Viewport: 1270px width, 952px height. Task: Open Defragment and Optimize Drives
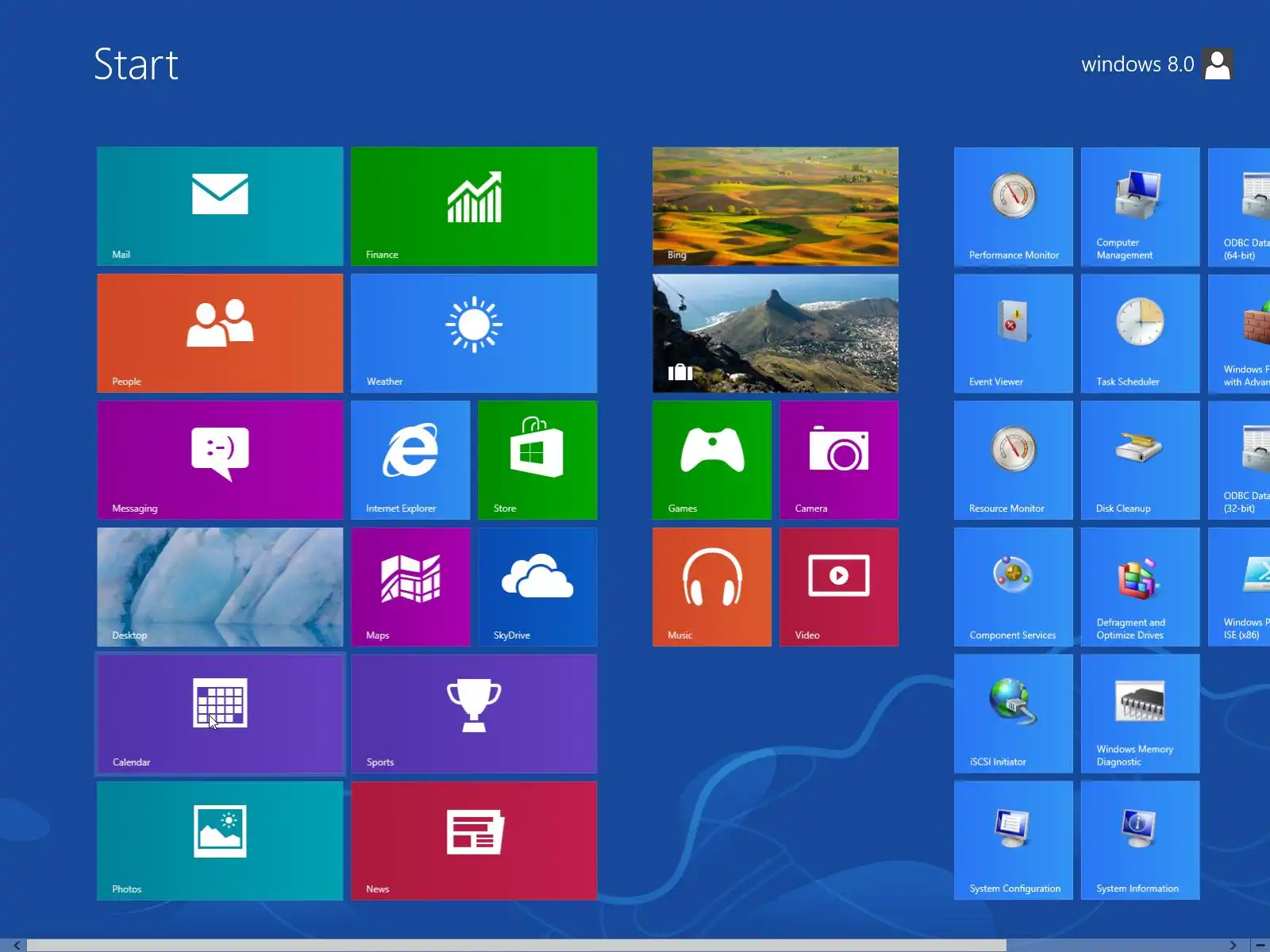(1141, 587)
